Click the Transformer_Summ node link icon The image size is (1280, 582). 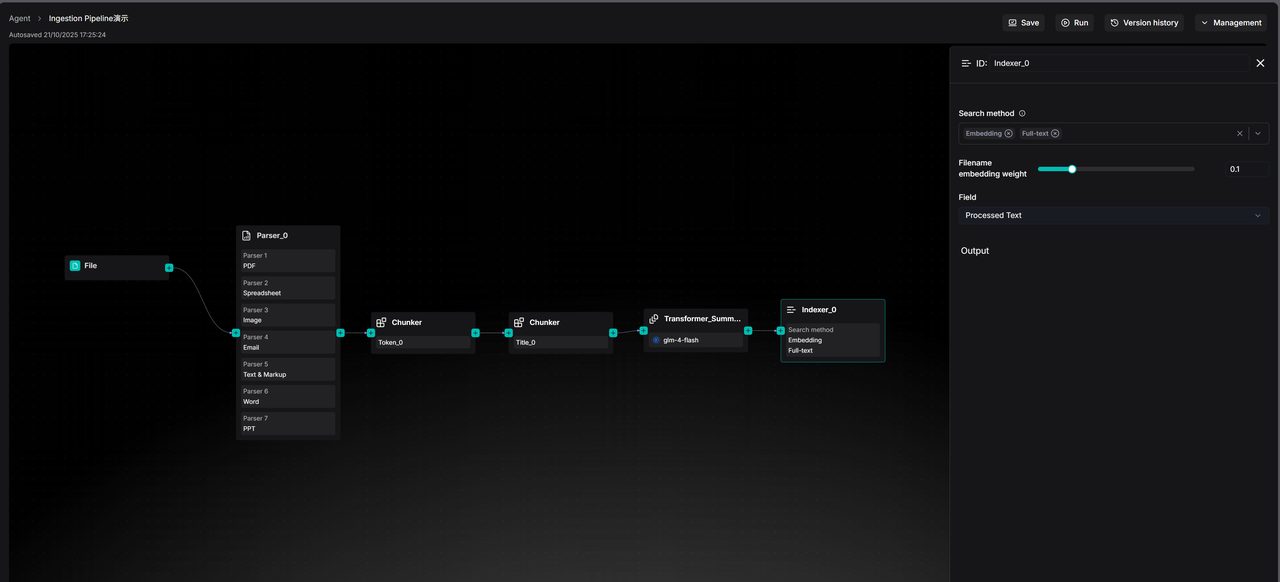654,319
